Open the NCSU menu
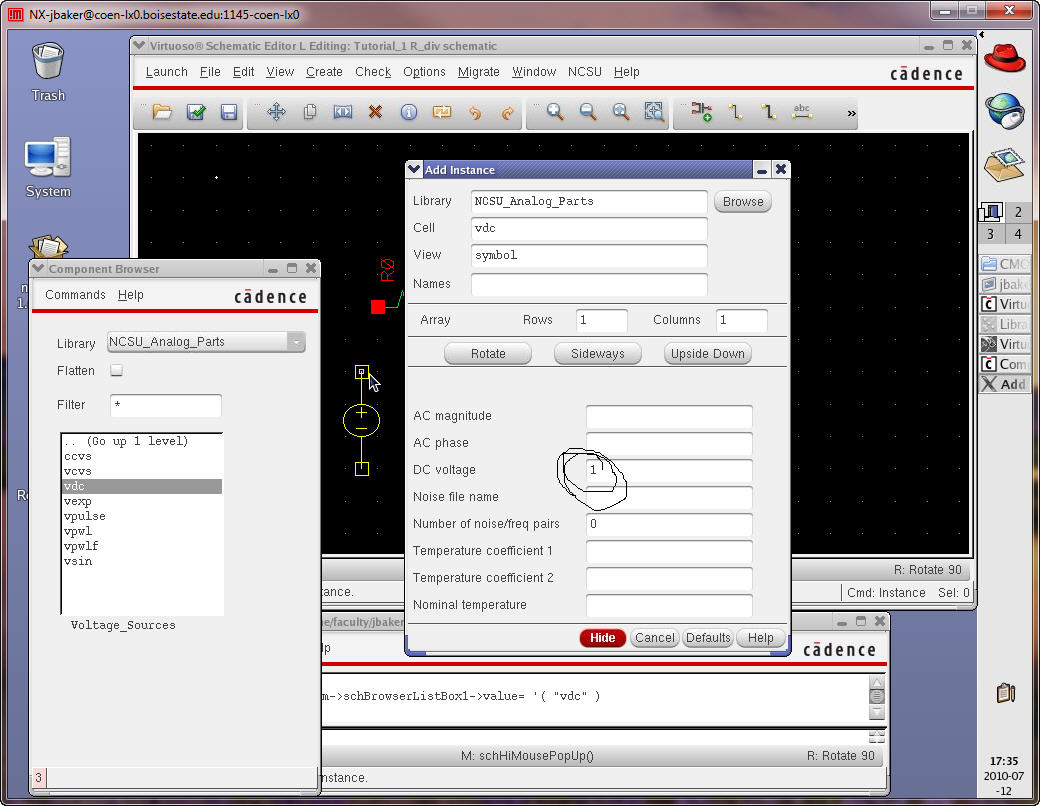The width and height of the screenshot is (1040, 806). coord(585,72)
